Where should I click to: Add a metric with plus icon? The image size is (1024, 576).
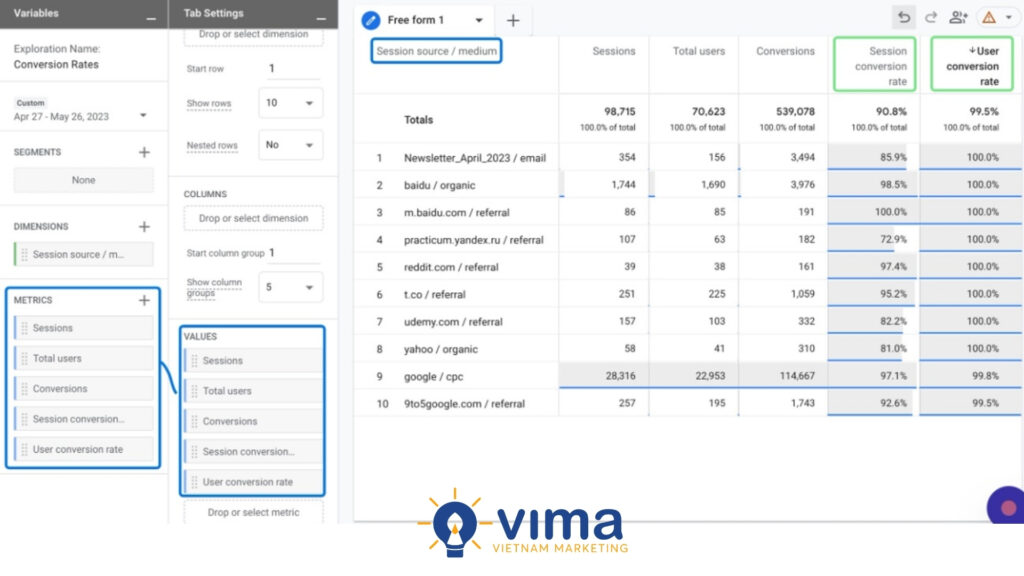(144, 300)
